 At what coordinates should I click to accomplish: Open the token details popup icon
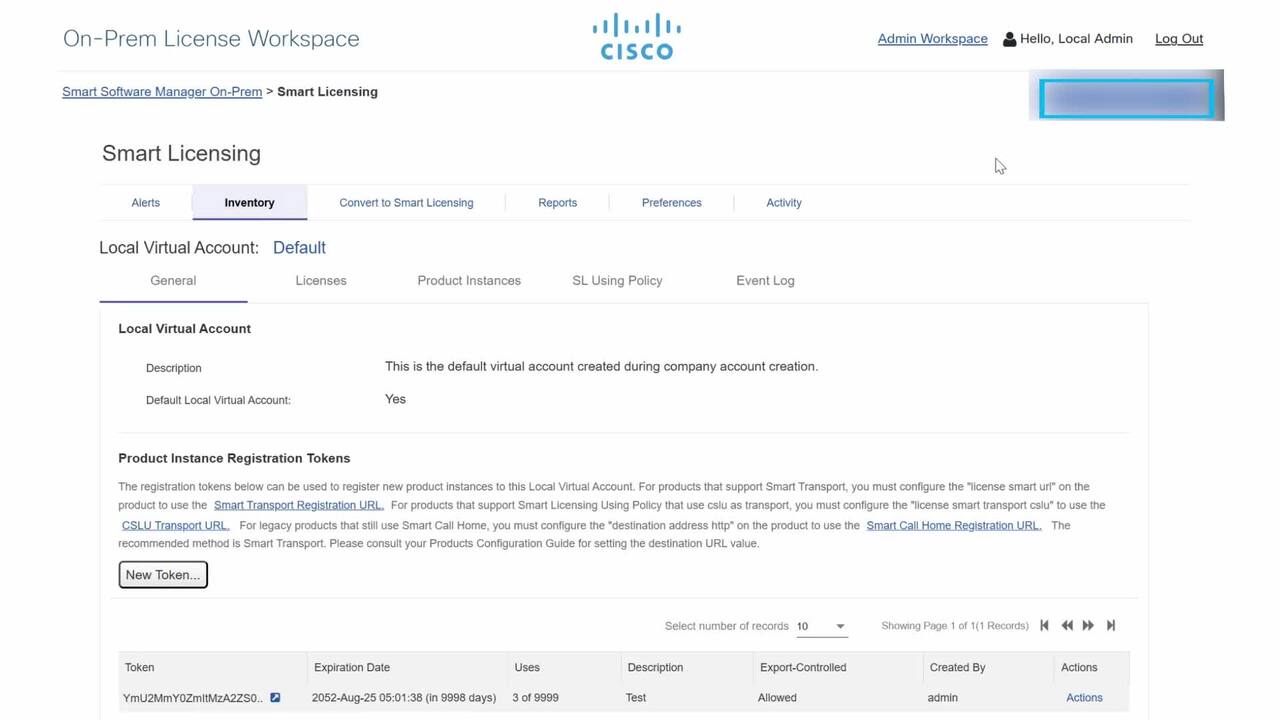coord(275,698)
